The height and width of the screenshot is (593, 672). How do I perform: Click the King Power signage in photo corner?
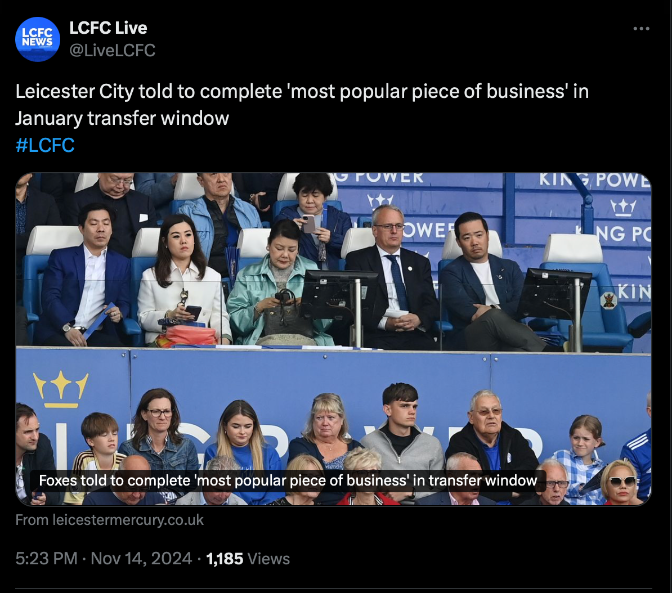[594, 179]
